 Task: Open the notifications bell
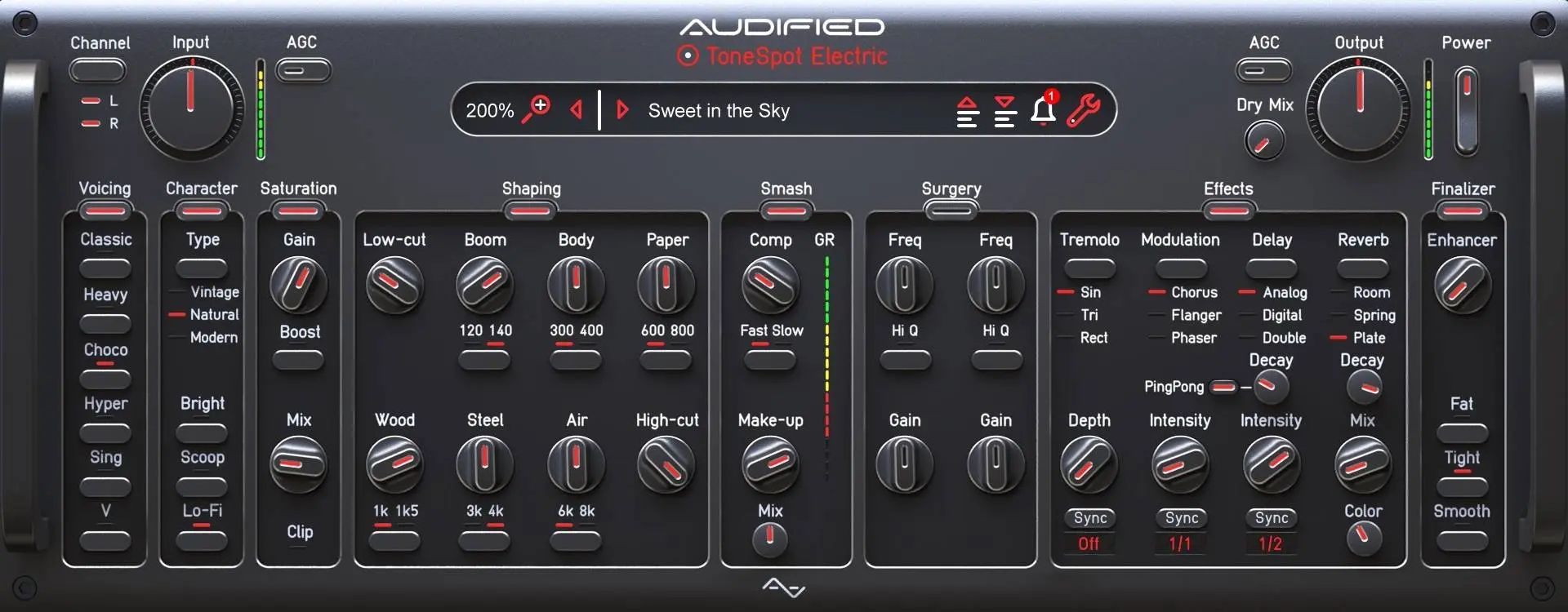pyautogui.click(x=1044, y=109)
